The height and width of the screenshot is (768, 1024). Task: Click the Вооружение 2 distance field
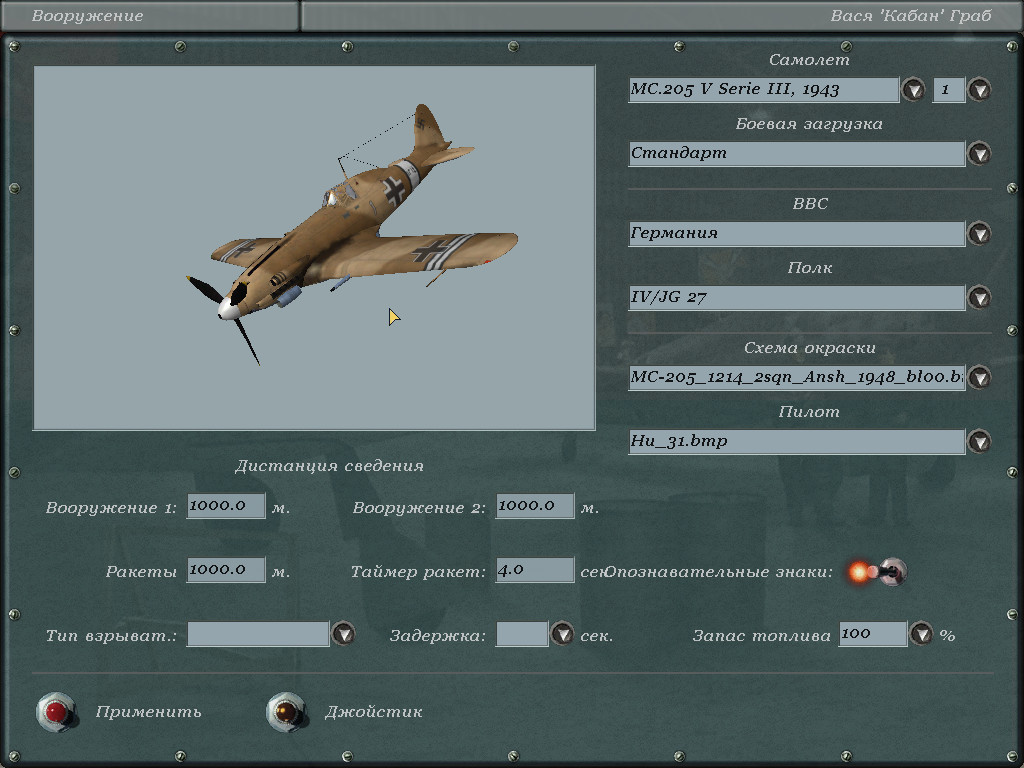[534, 506]
